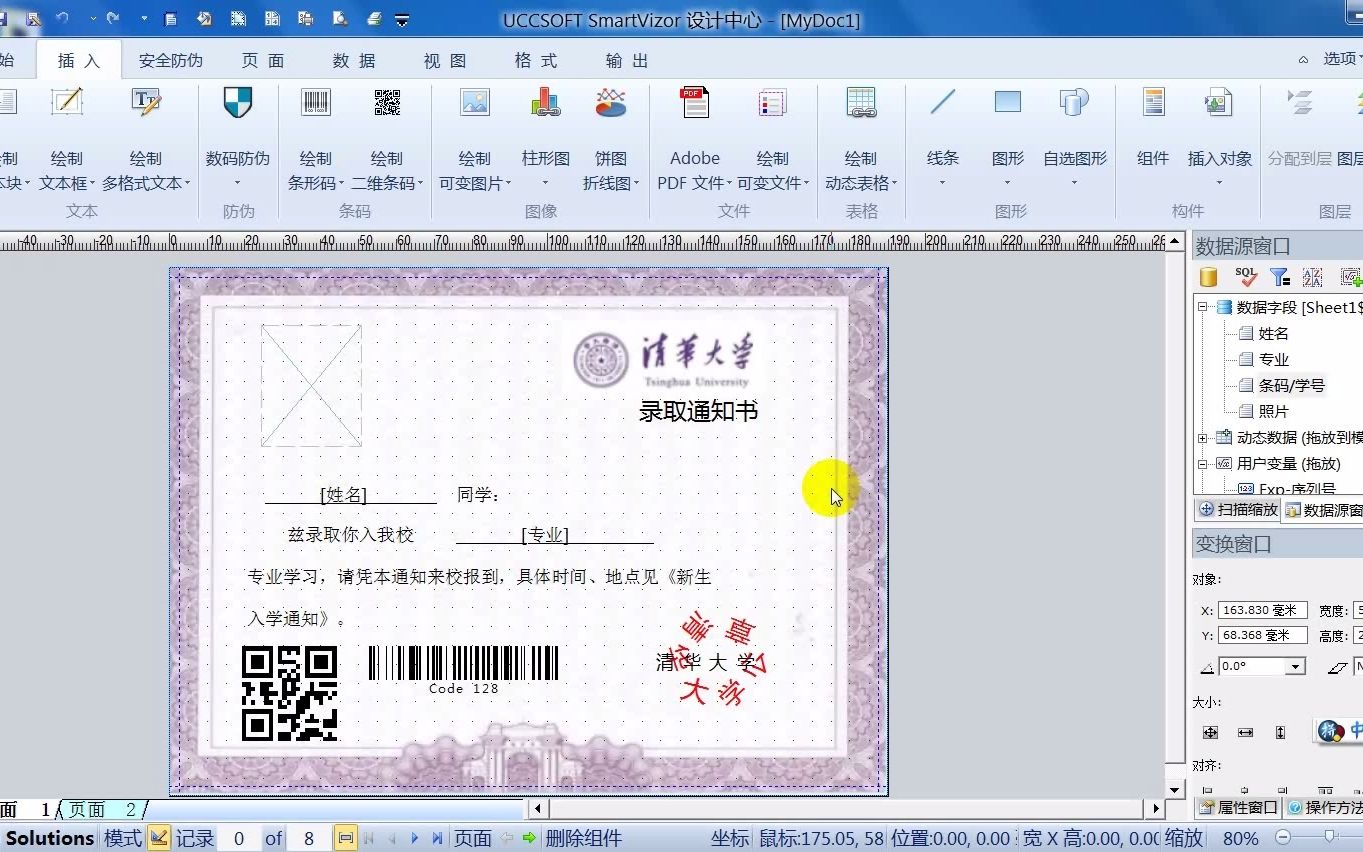The image size is (1363, 852).
Task: Click the printer icon in the quick access toolbar
Action: point(374,19)
